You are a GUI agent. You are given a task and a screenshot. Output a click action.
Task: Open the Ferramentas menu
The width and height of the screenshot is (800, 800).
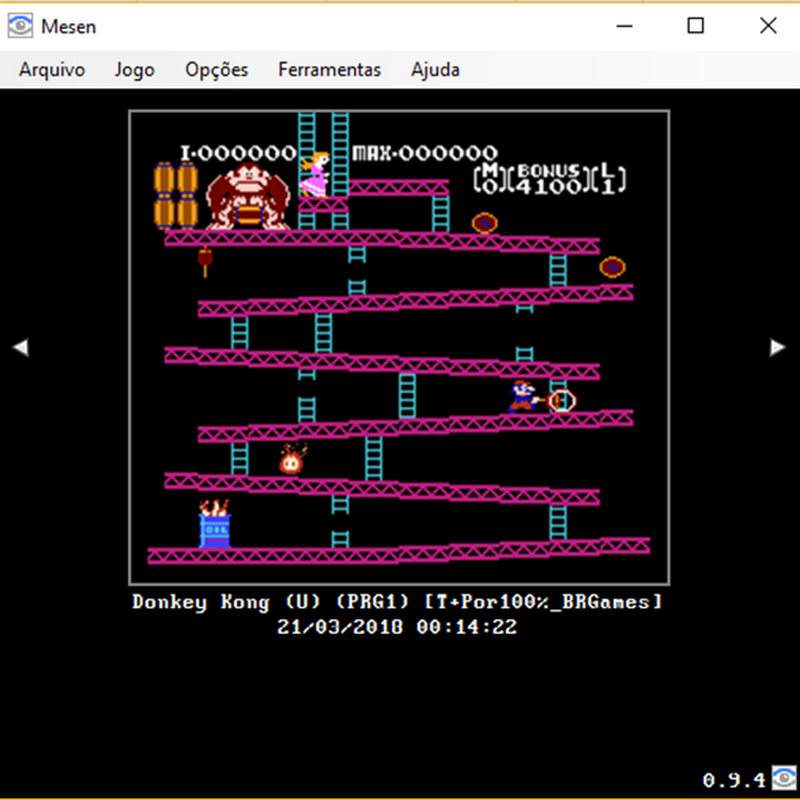pyautogui.click(x=329, y=69)
